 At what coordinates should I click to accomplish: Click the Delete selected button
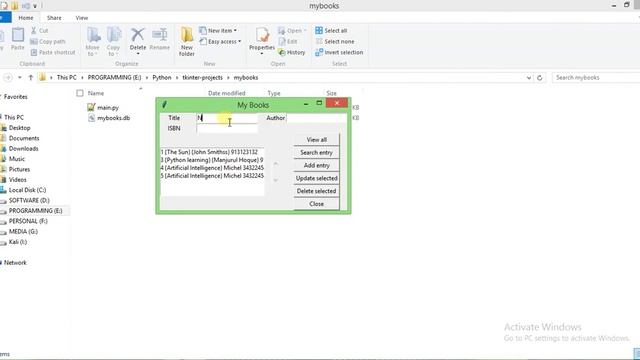[316, 191]
